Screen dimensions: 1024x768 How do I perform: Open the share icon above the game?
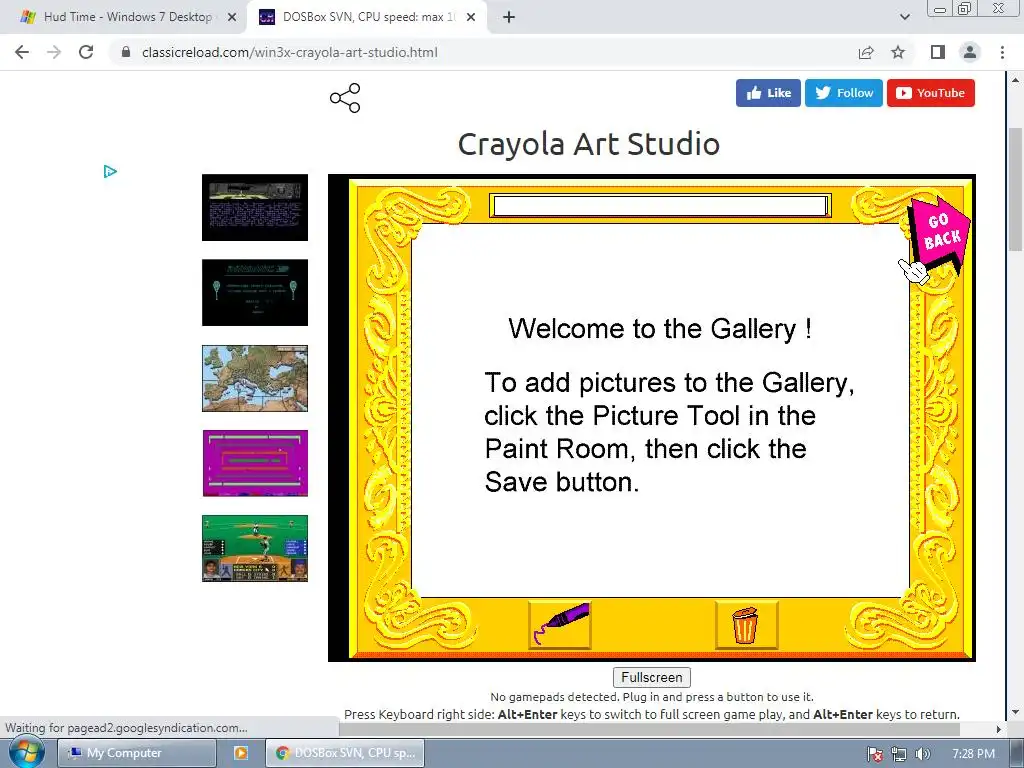pos(345,98)
